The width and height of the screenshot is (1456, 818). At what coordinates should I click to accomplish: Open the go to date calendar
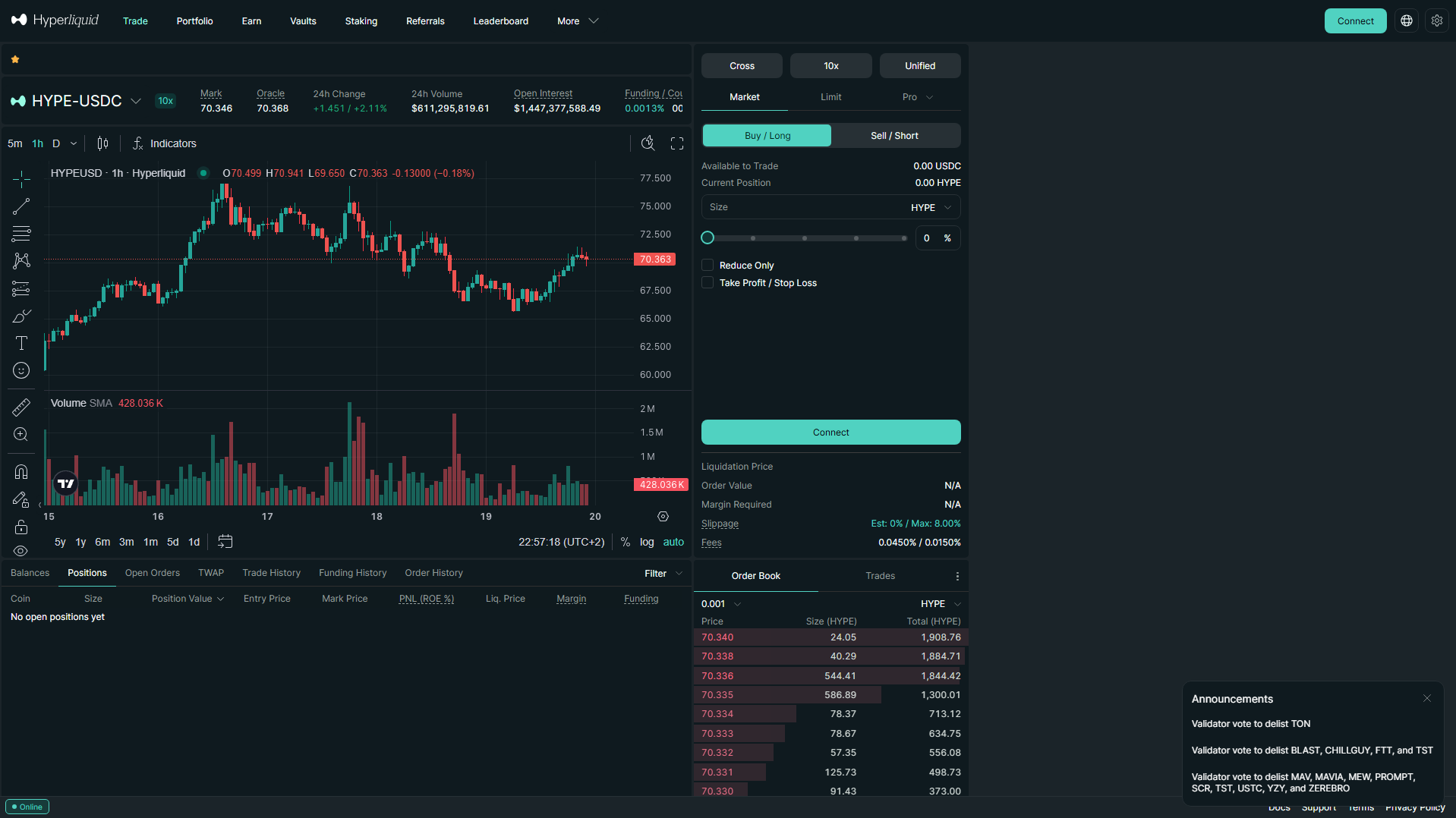[225, 542]
